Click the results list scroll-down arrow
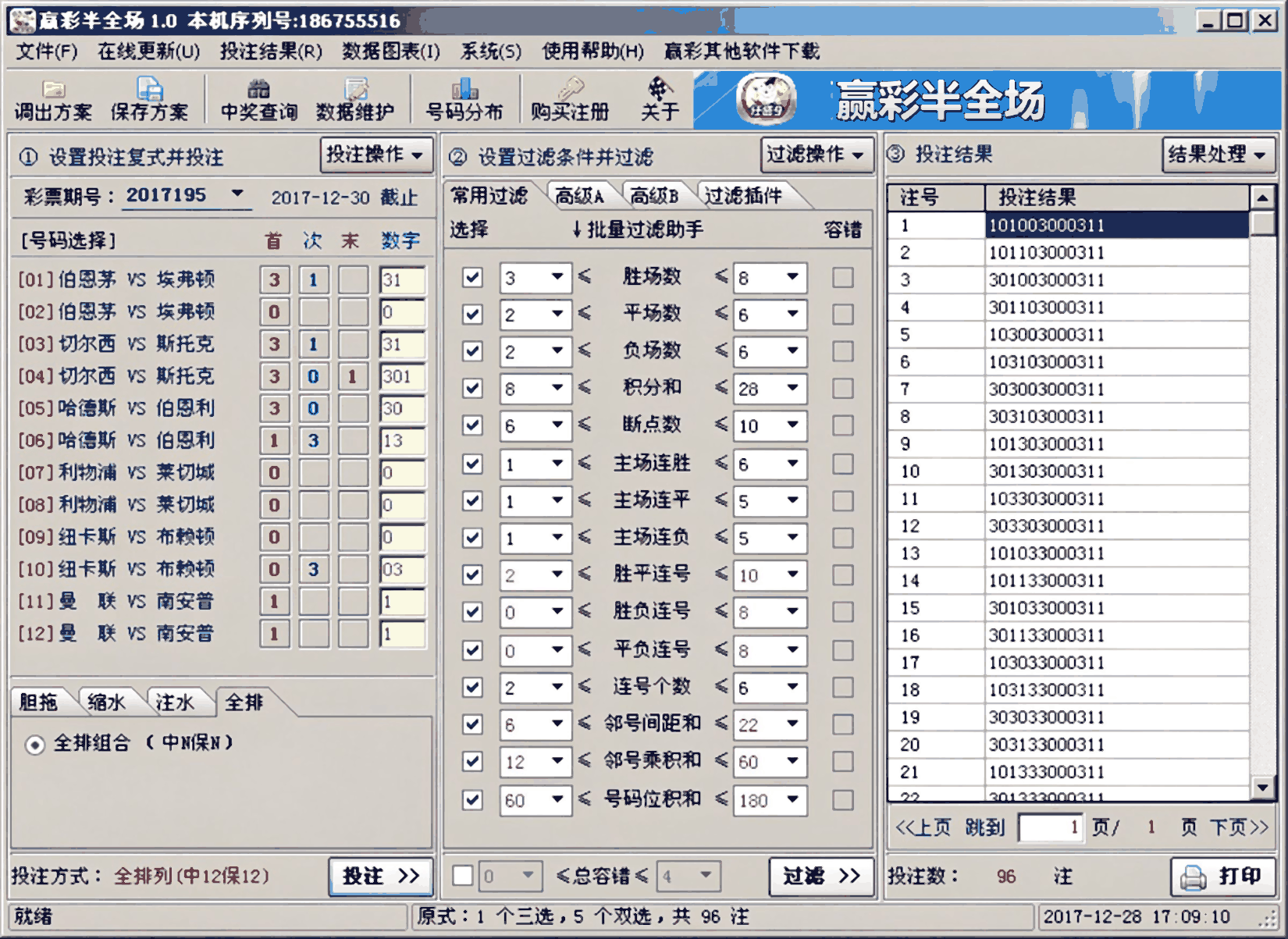Viewport: 1288px width, 939px height. pyautogui.click(x=1262, y=788)
